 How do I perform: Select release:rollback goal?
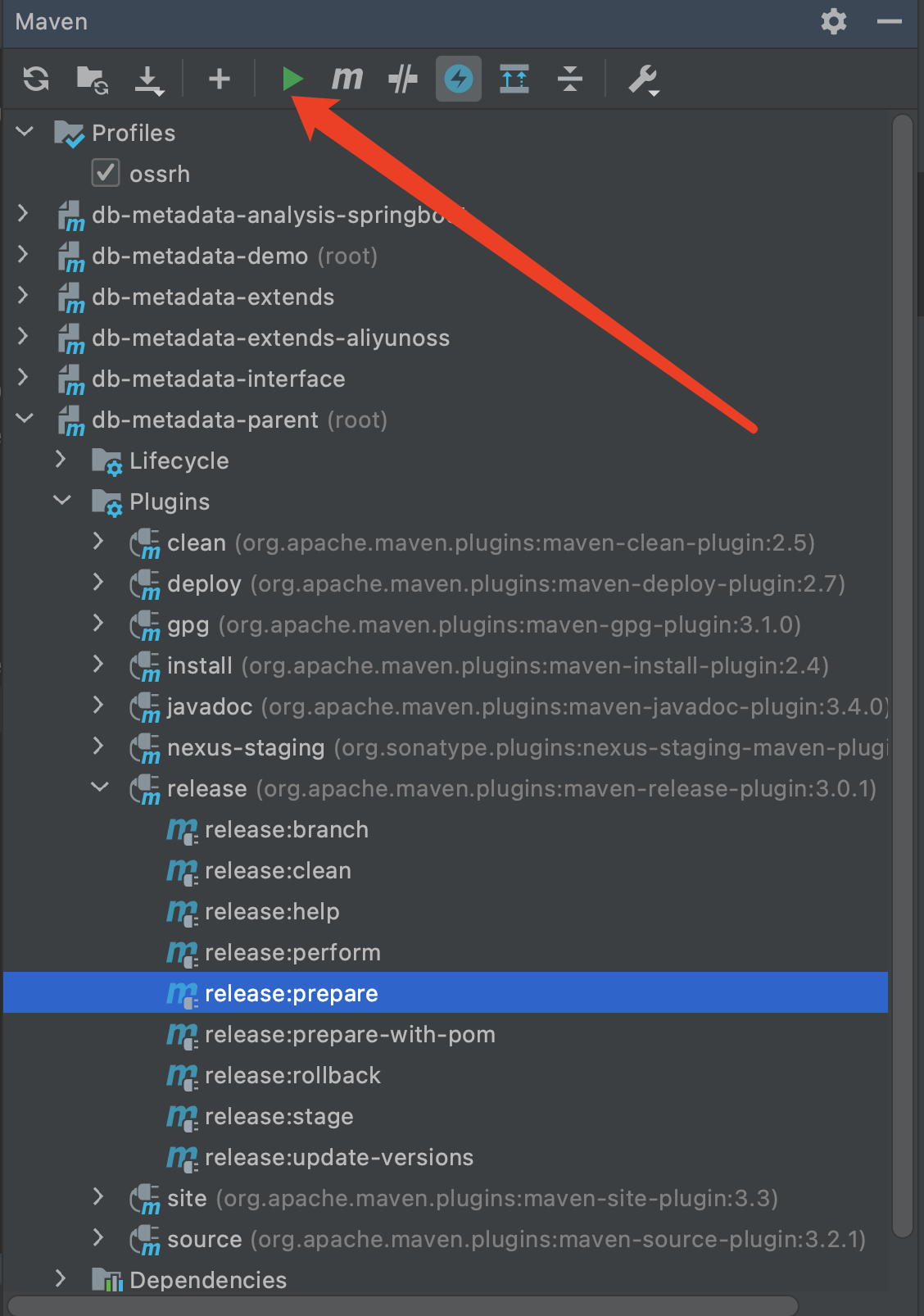click(x=292, y=1075)
